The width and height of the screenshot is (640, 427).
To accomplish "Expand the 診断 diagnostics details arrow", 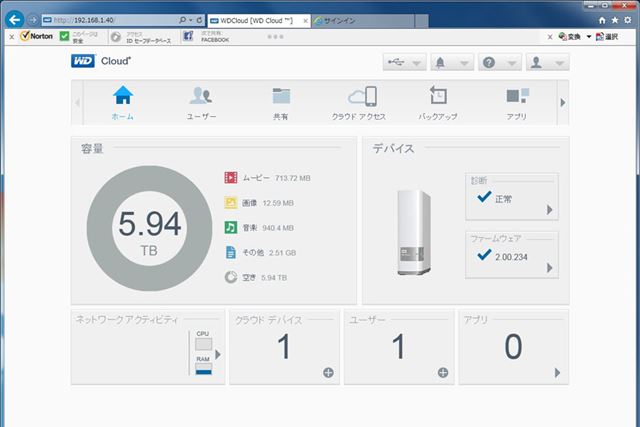I will 549,209.
